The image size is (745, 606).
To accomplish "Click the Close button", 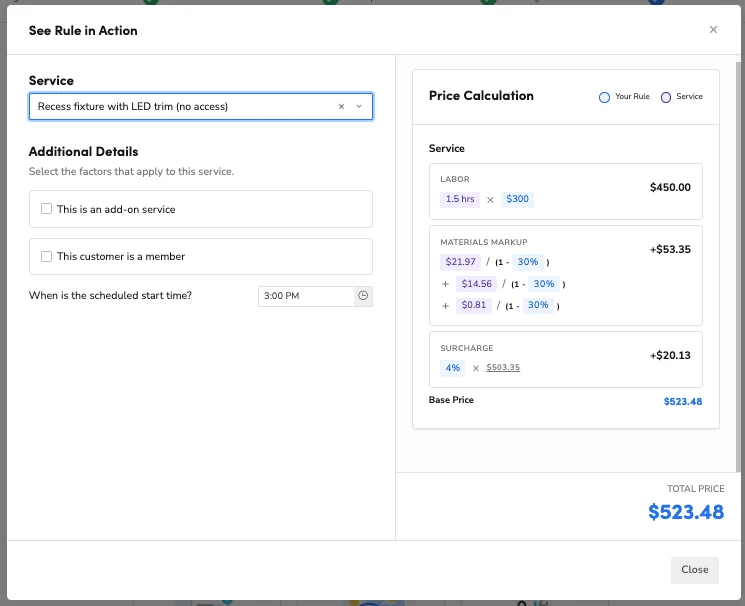I will [x=694, y=569].
